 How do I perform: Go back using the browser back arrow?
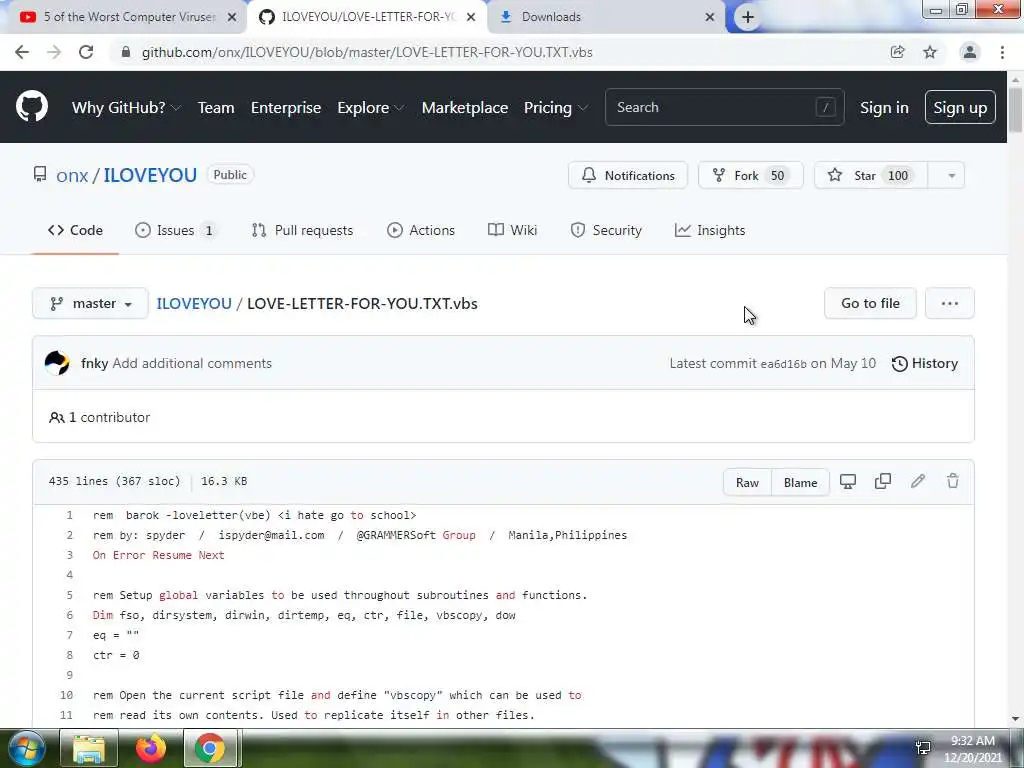point(22,52)
